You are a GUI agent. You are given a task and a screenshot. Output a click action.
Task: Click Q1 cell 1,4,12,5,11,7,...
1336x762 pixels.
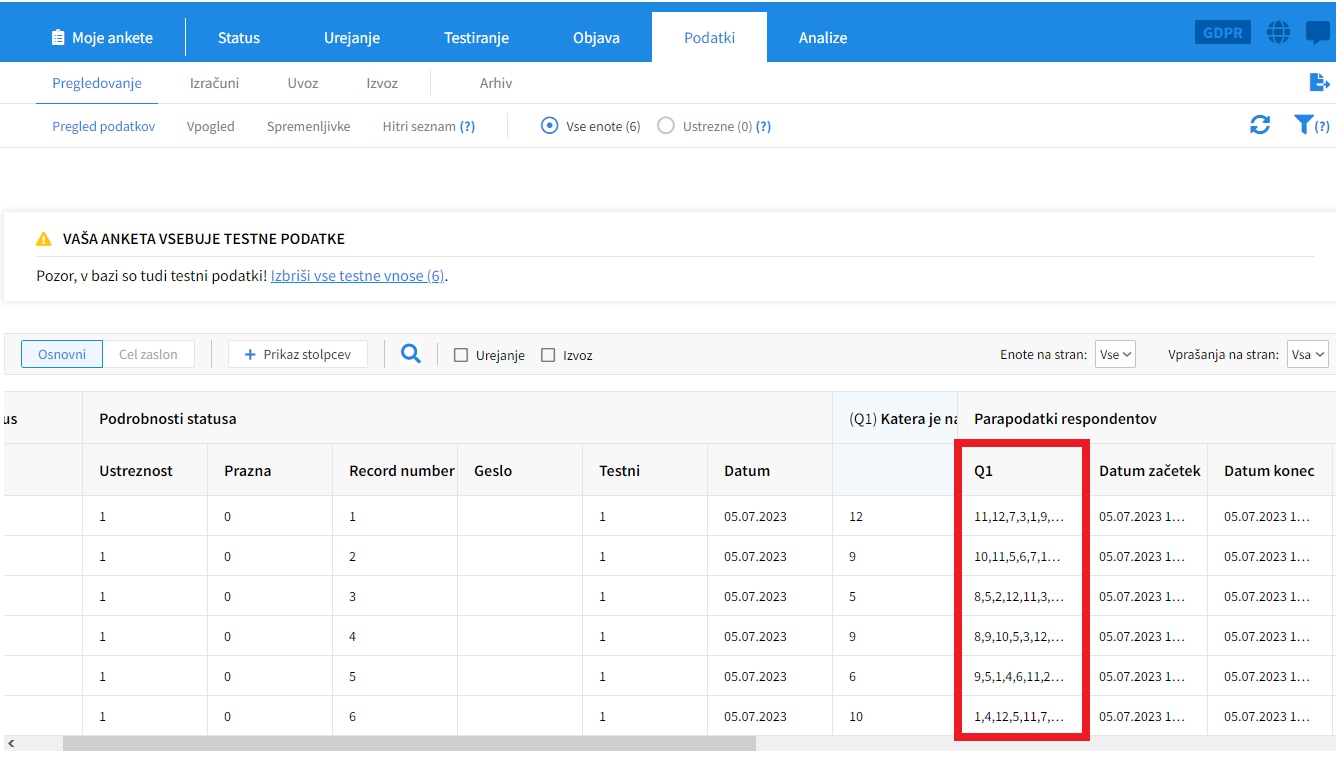tap(1020, 716)
